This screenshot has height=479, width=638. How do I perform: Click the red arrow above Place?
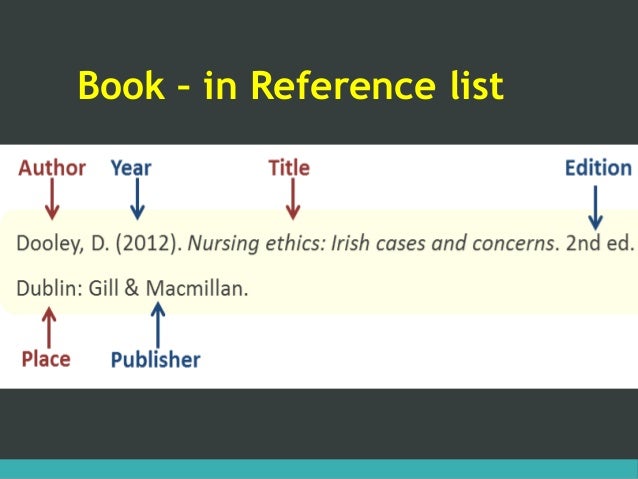click(49, 328)
